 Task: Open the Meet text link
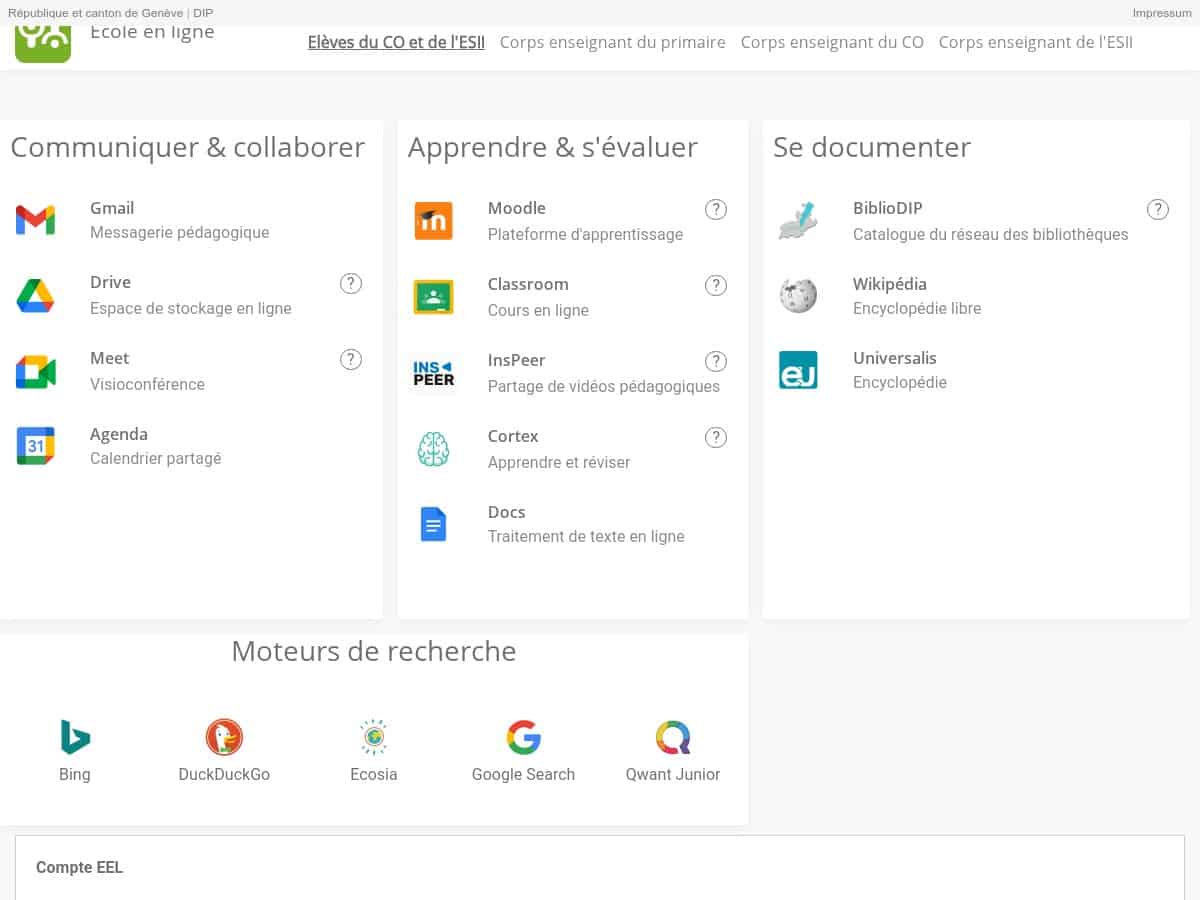(109, 358)
